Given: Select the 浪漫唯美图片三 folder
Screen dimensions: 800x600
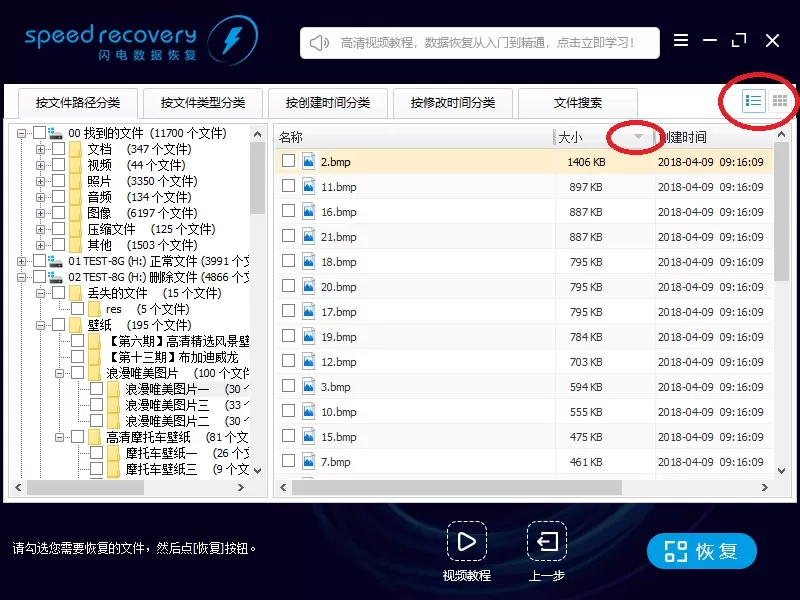Looking at the screenshot, I should [x=167, y=405].
